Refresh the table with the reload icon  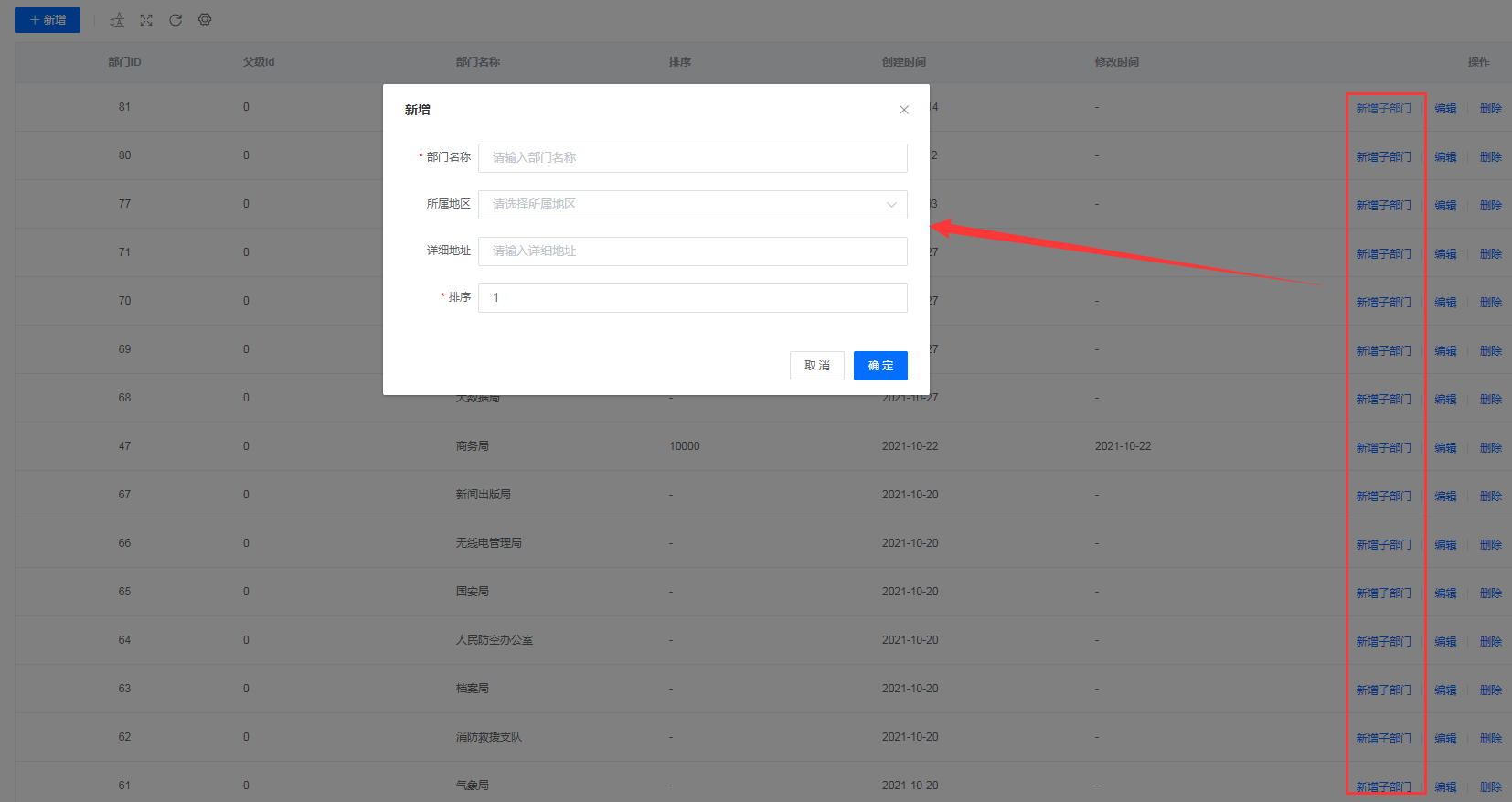tap(176, 20)
